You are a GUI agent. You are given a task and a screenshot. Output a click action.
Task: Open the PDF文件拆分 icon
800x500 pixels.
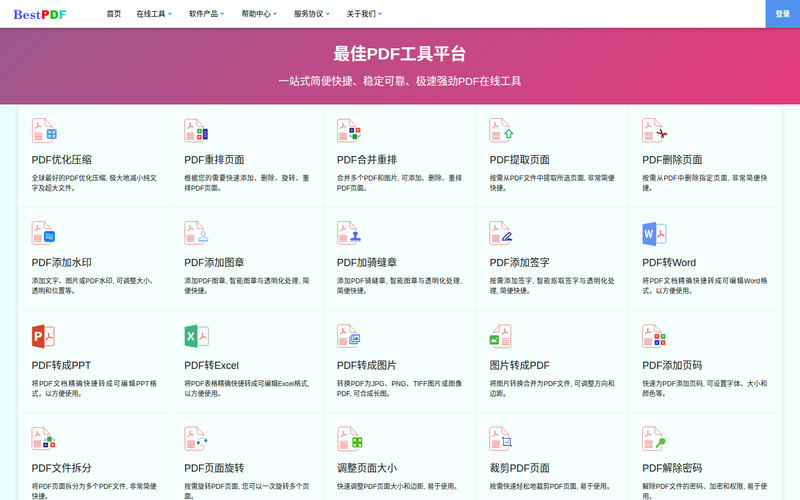point(44,438)
